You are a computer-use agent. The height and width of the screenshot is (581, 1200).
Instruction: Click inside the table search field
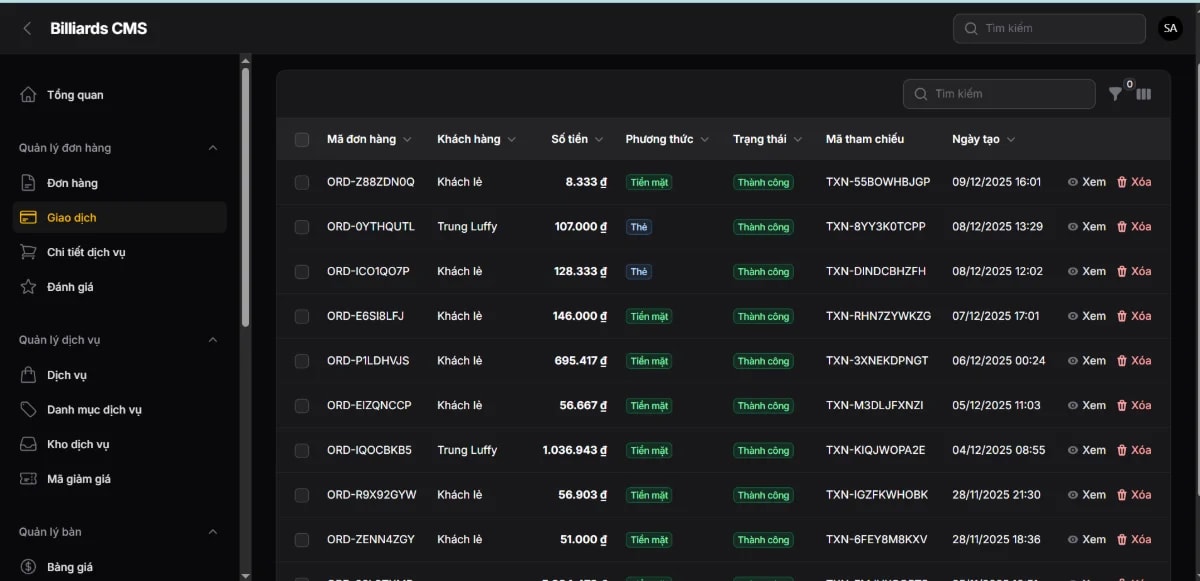click(x=1000, y=93)
